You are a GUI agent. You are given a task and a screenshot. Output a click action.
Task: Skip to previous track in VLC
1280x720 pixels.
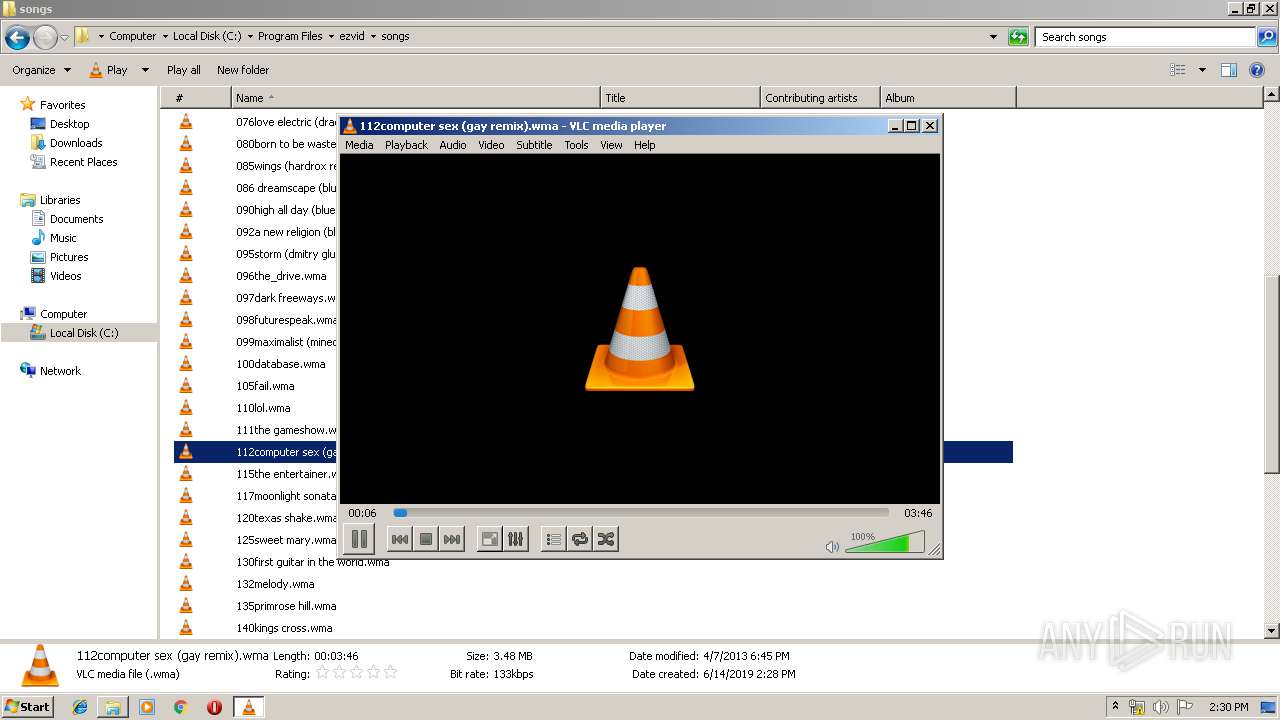click(400, 539)
